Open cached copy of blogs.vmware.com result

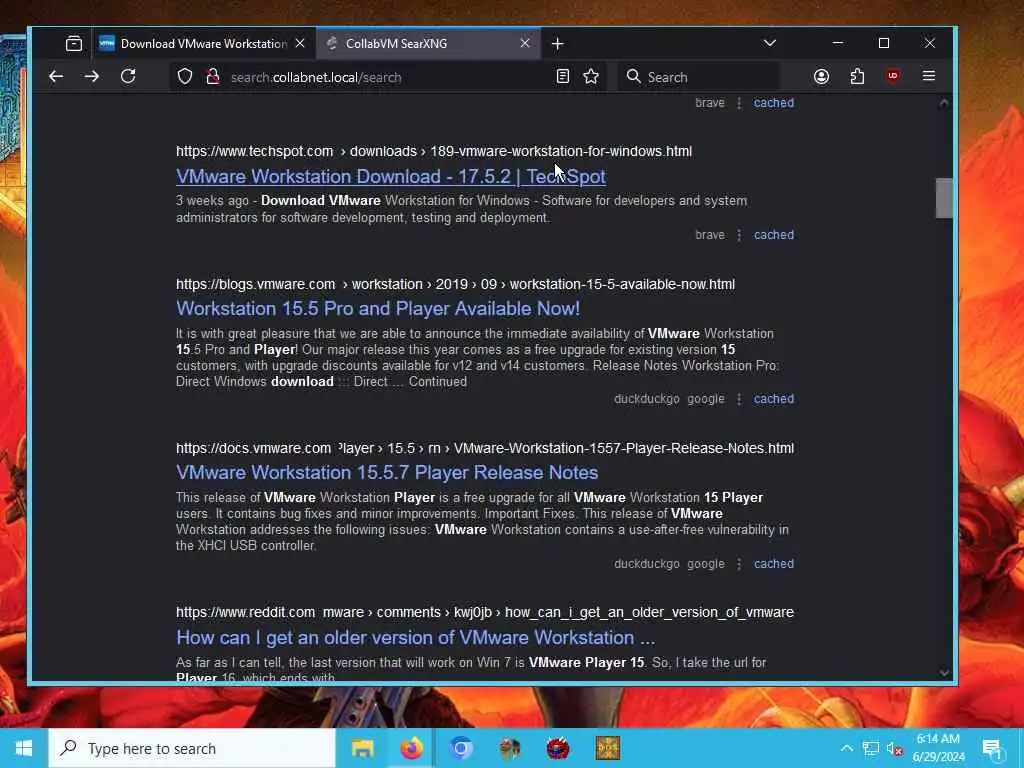point(774,398)
